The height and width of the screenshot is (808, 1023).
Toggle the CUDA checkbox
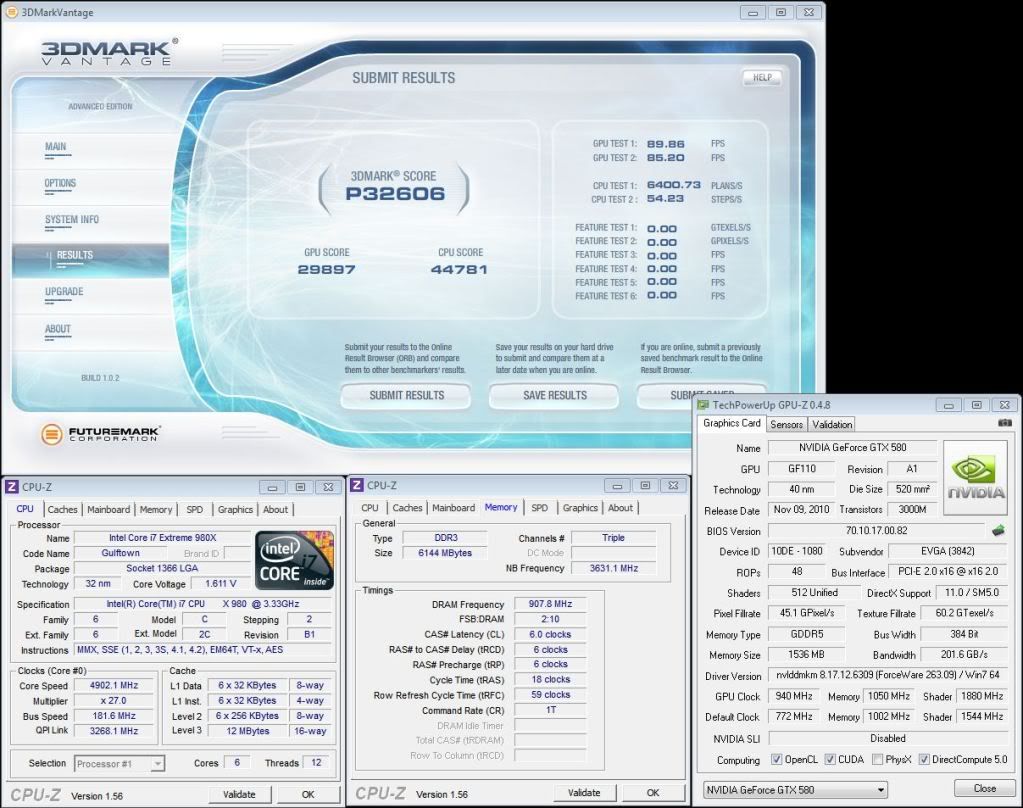pos(830,760)
